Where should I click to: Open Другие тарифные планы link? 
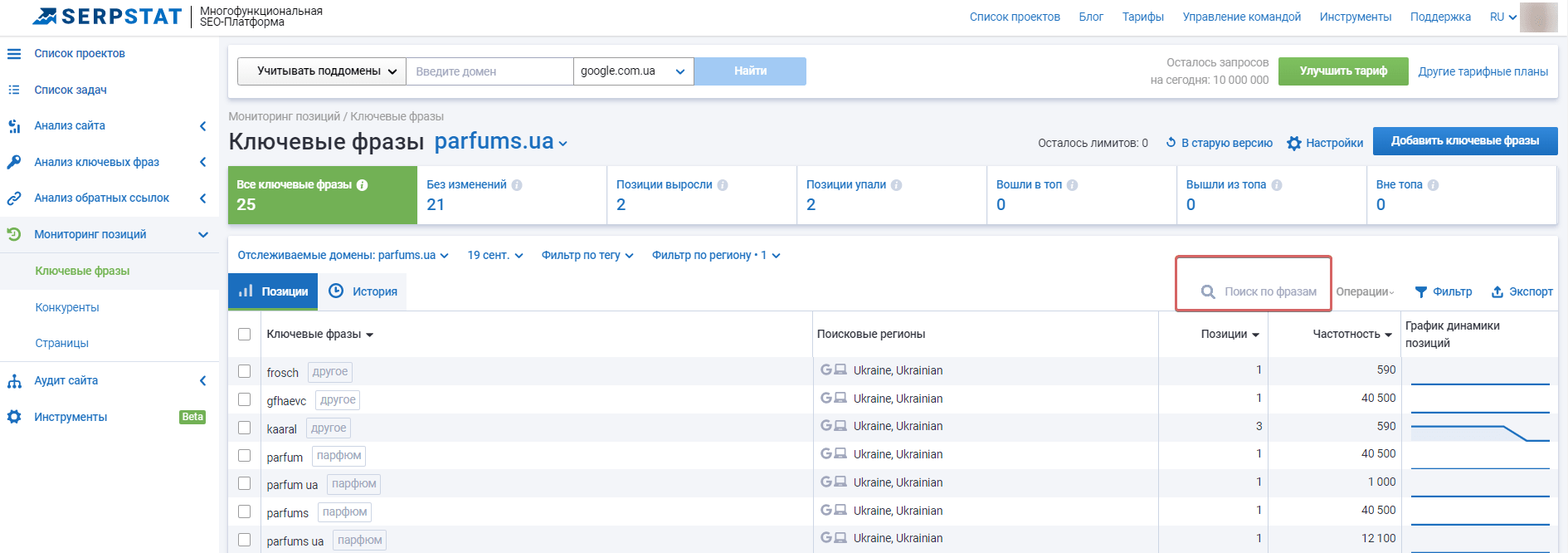pos(1483,71)
